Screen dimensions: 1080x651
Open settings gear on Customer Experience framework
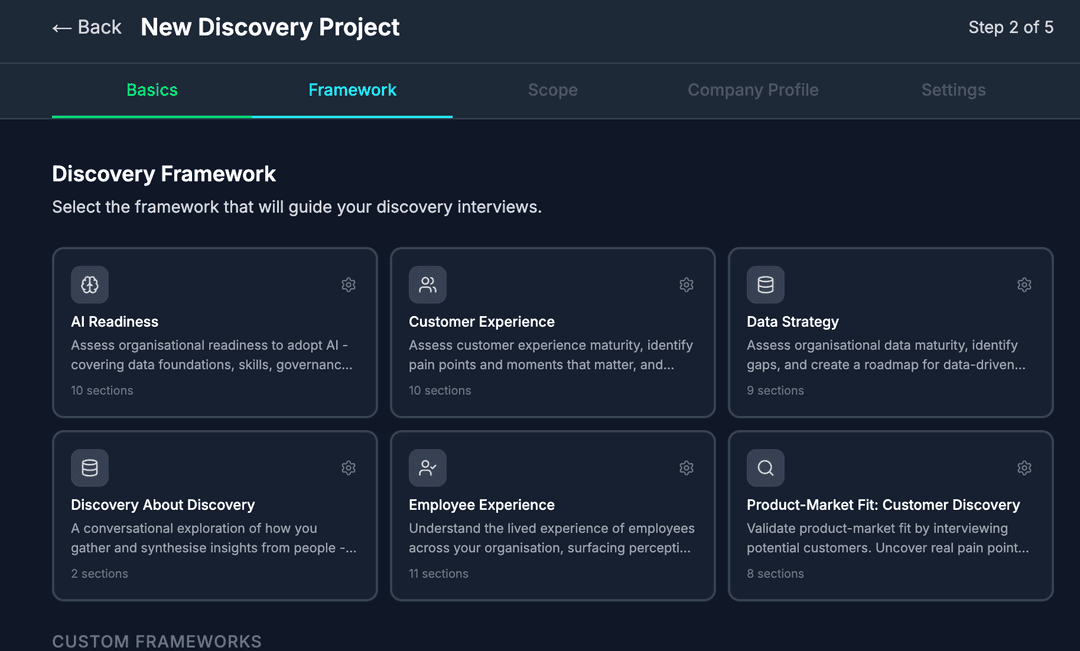click(686, 284)
